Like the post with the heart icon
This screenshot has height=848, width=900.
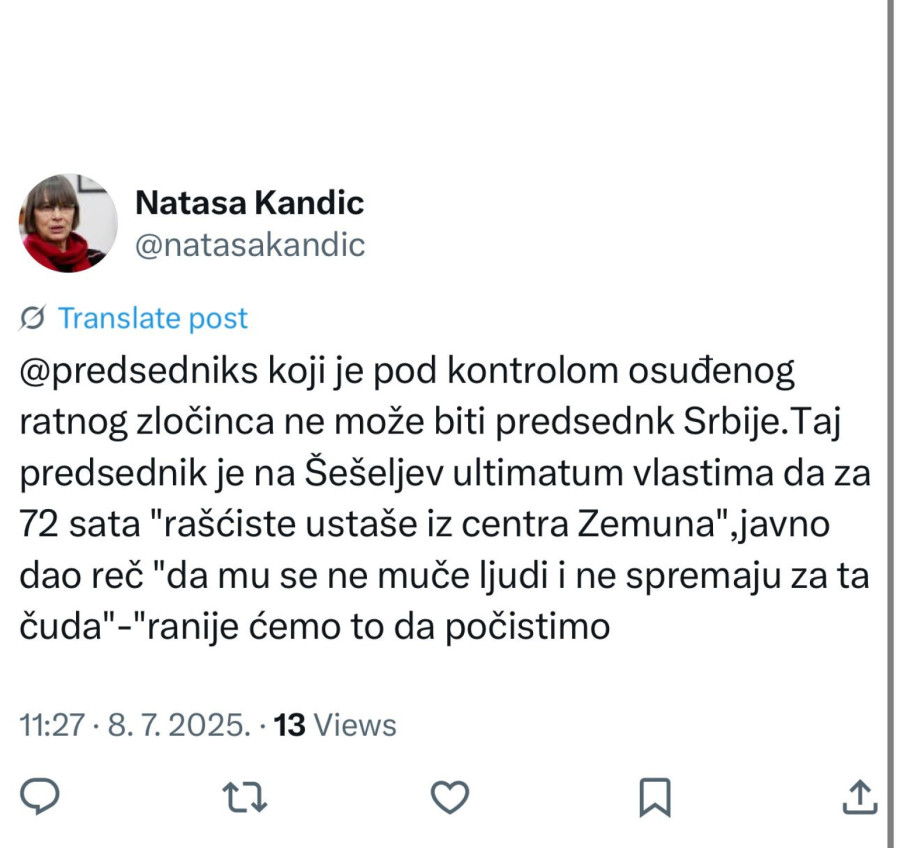[x=450, y=796]
